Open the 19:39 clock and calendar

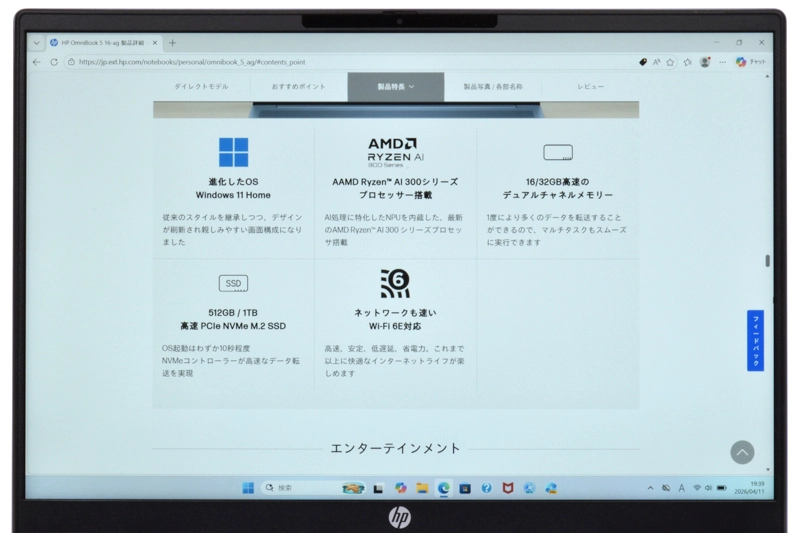[x=750, y=488]
